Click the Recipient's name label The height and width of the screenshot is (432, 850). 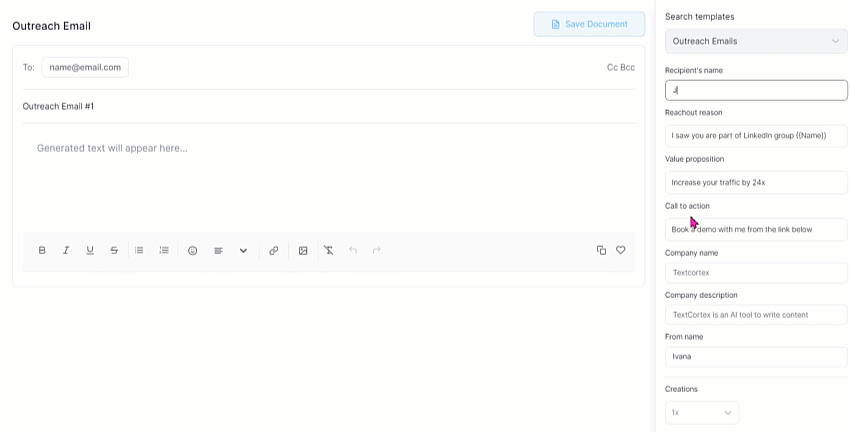pyautogui.click(x=694, y=70)
